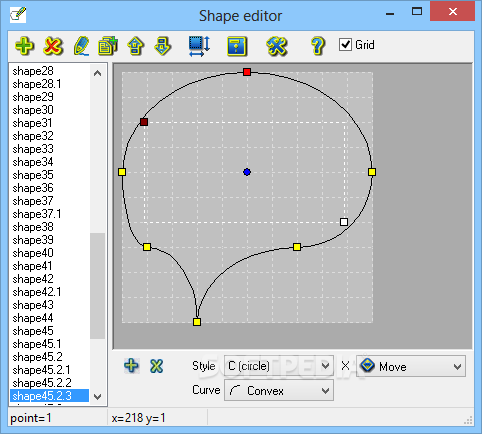The width and height of the screenshot is (482, 434).
Task: Select the white square control point
Action: click(x=344, y=222)
